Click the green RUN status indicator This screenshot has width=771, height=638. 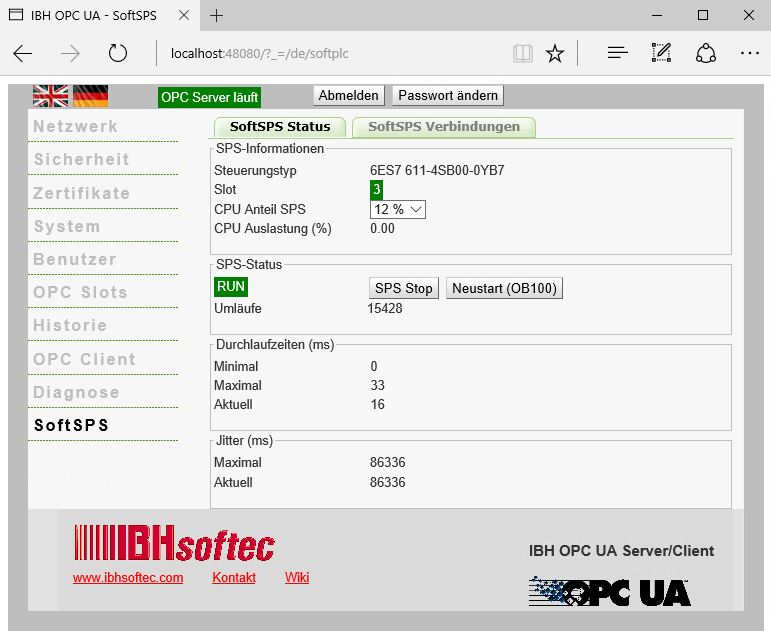pyautogui.click(x=231, y=287)
